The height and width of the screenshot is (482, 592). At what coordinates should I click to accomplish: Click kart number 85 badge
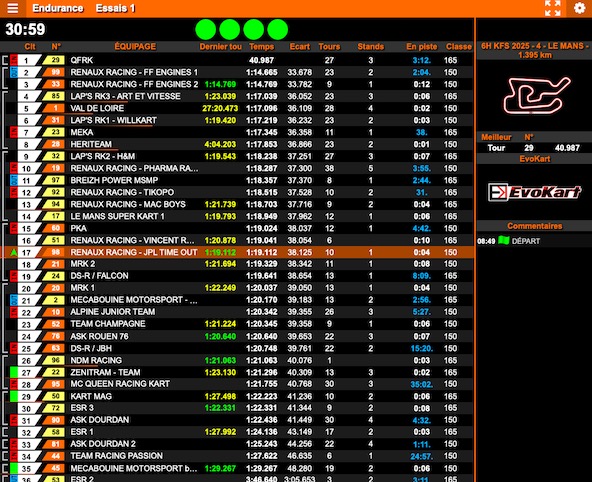[x=54, y=96]
